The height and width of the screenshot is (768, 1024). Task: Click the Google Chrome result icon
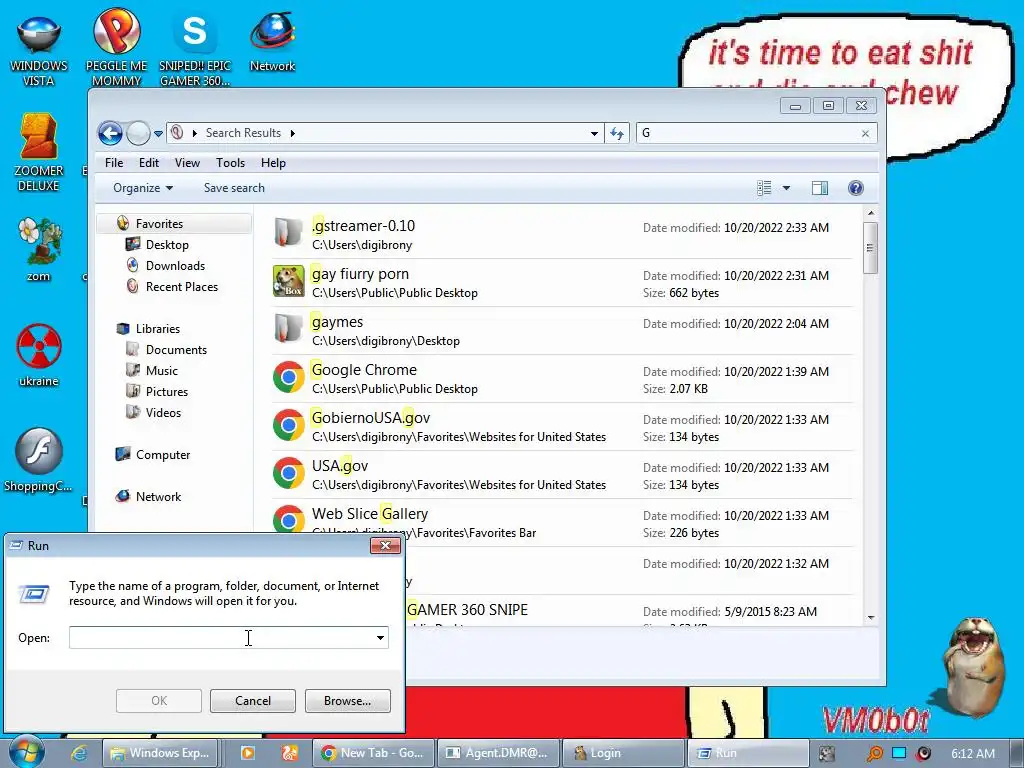[289, 377]
